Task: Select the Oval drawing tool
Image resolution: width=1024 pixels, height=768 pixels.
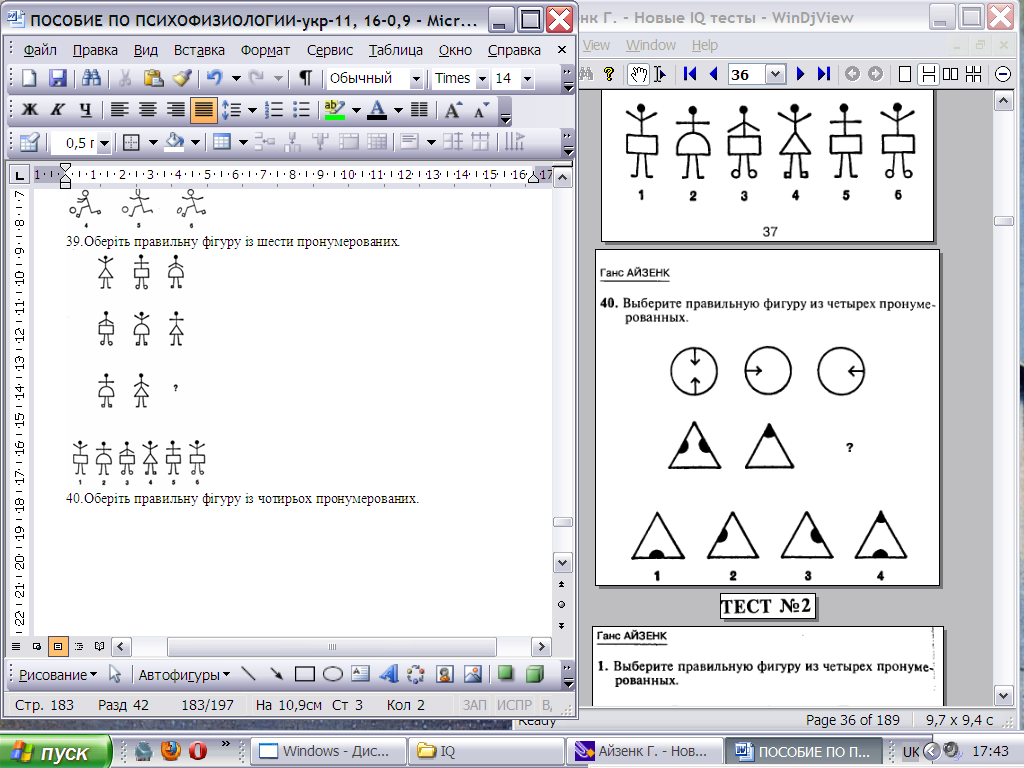Action: click(x=332, y=674)
